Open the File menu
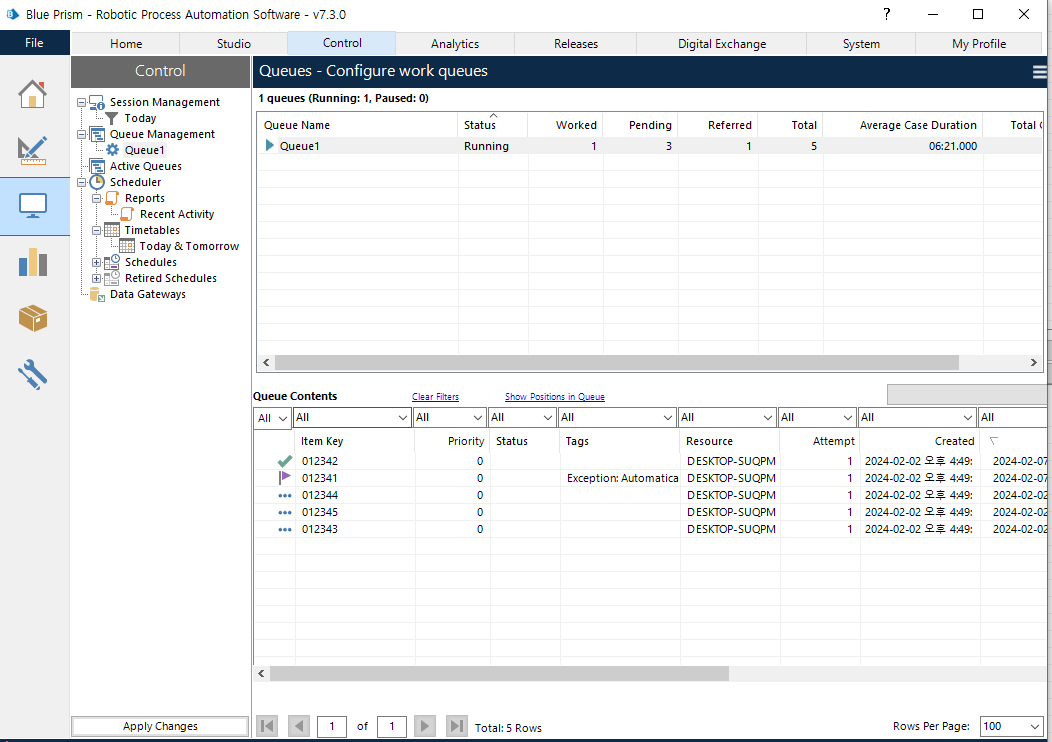This screenshot has height=742, width=1052. (x=34, y=43)
